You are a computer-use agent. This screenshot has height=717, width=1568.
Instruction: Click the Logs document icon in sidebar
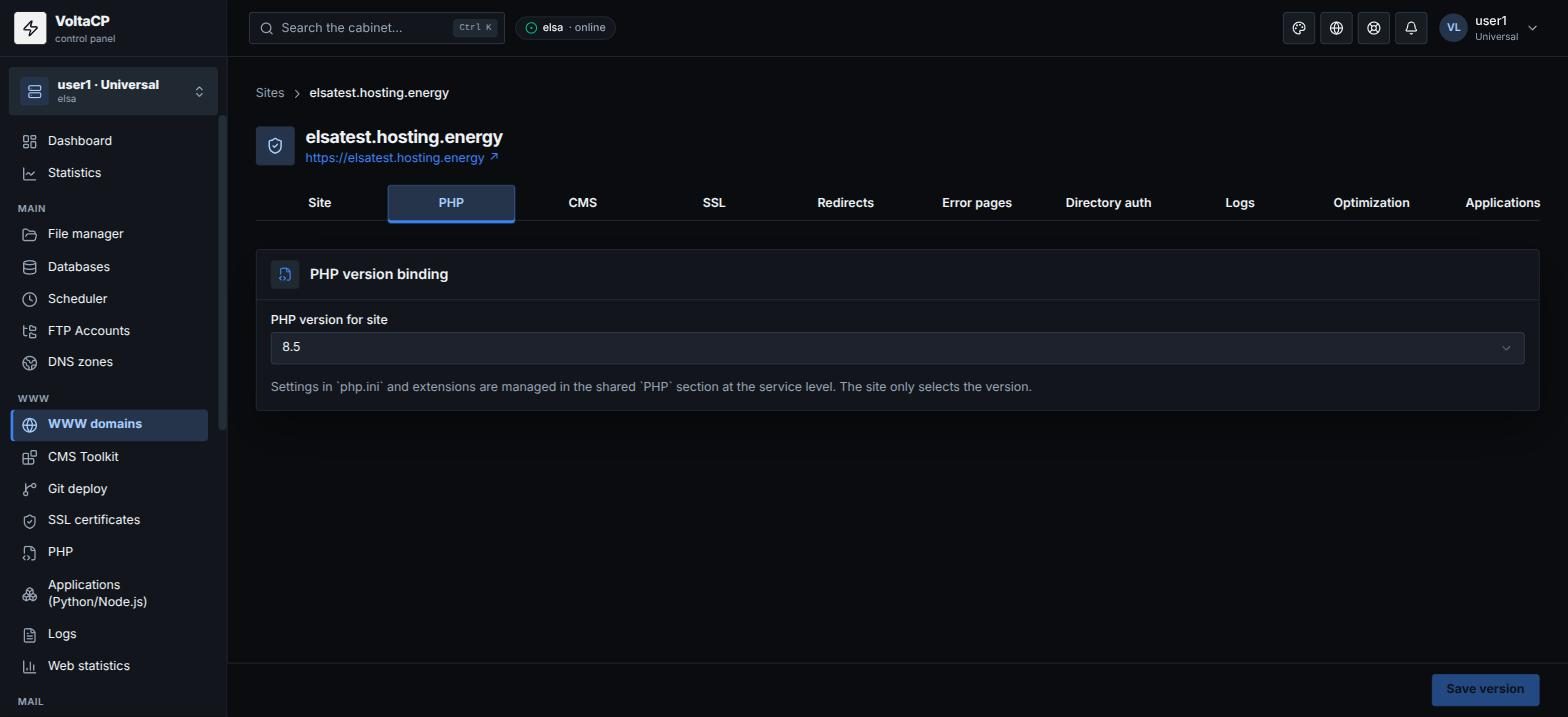tap(30, 634)
